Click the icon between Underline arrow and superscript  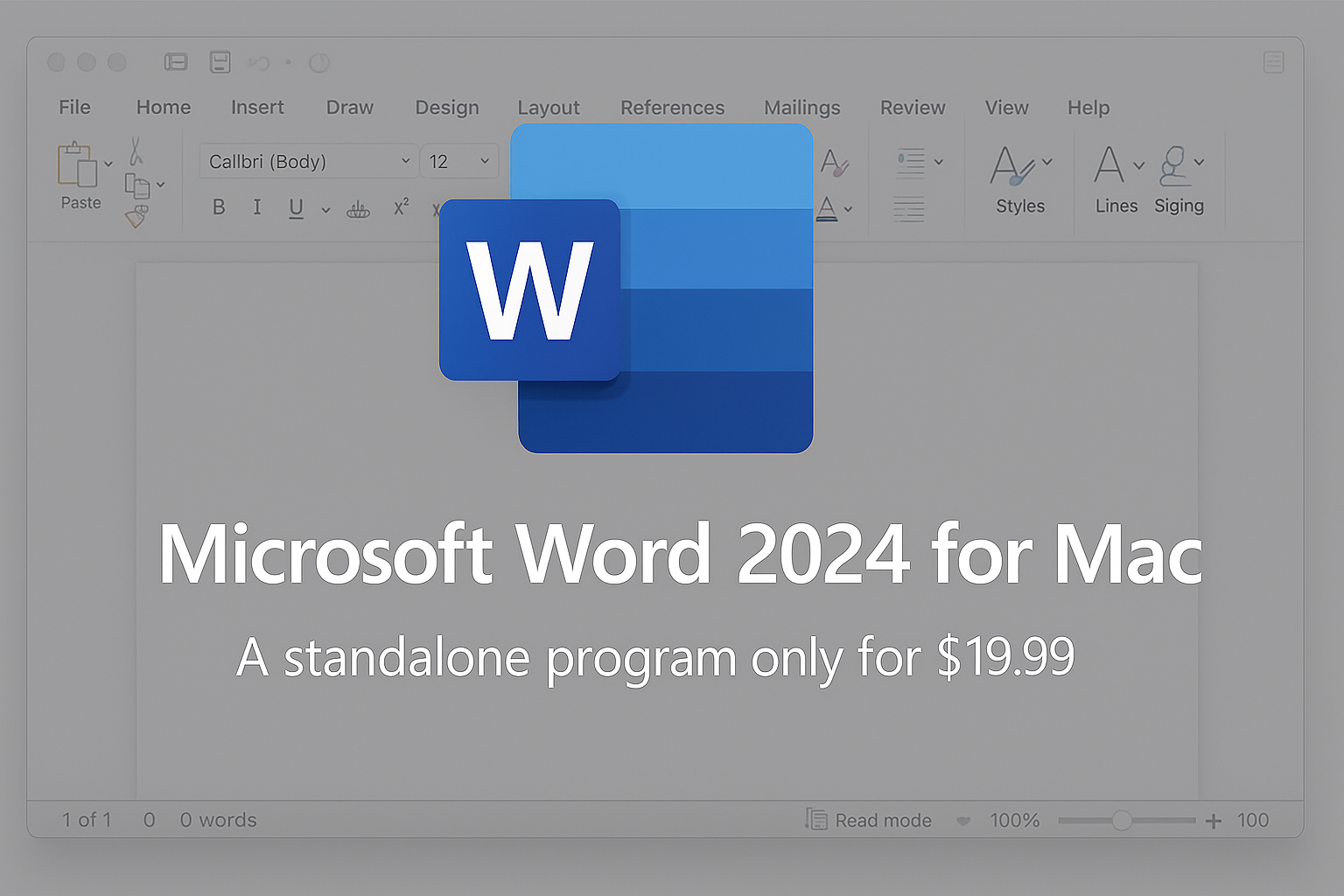pos(358,208)
